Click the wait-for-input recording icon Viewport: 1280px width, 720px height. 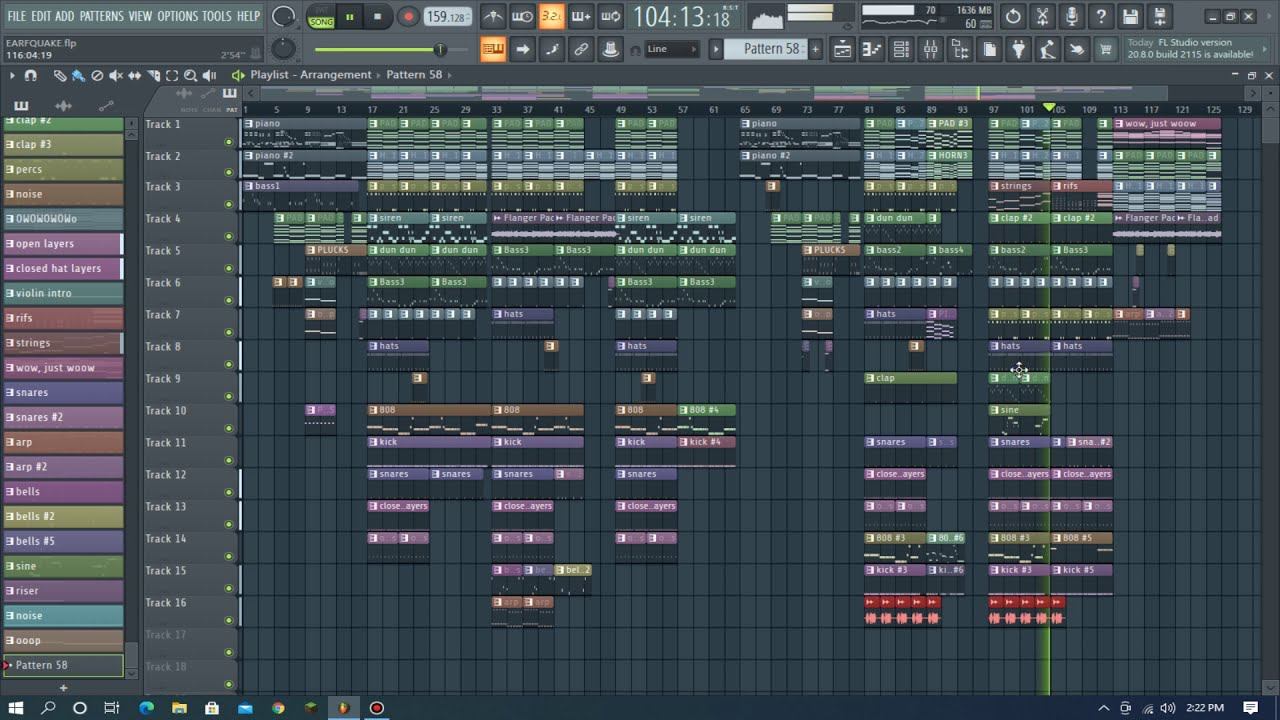[522, 16]
